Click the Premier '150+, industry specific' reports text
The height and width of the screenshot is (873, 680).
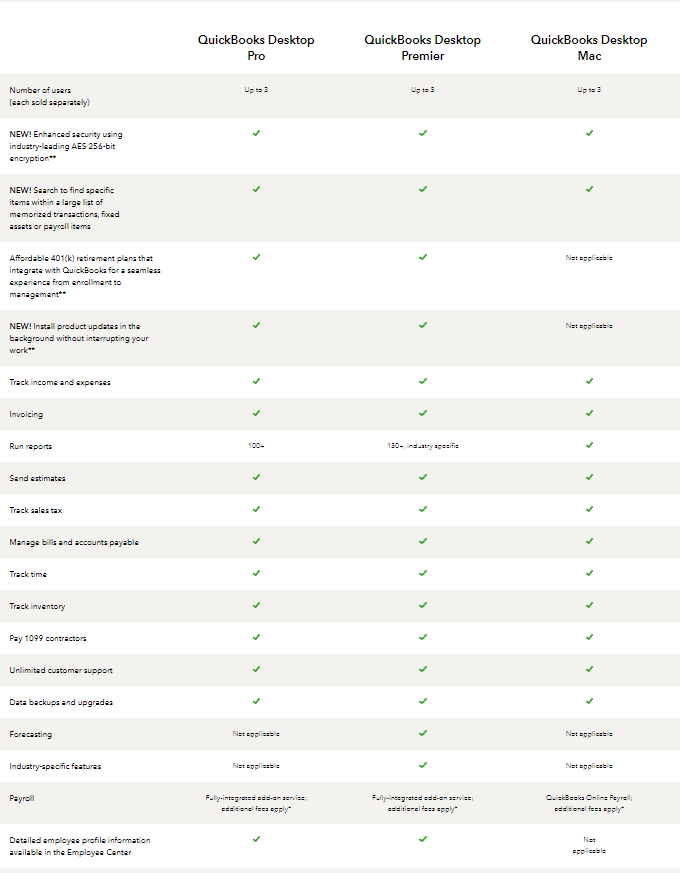click(x=423, y=445)
